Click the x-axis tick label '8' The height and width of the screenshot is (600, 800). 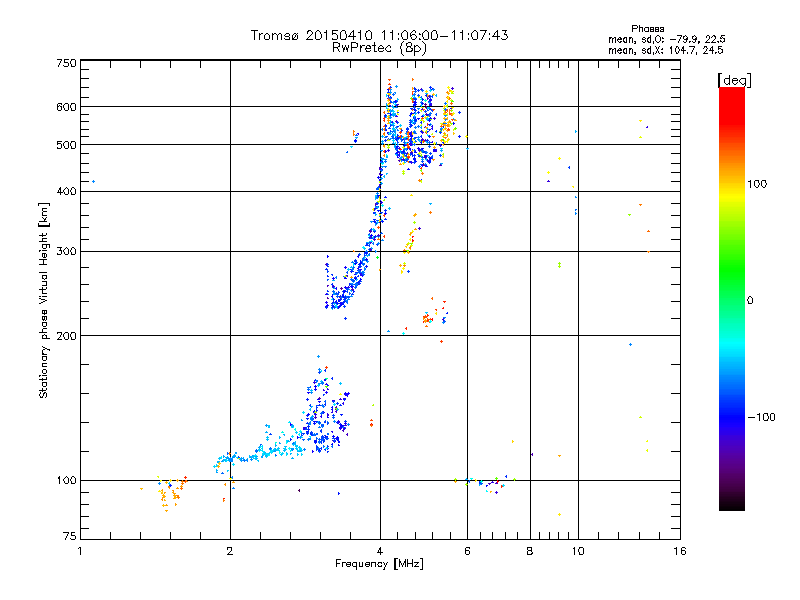[x=530, y=551]
